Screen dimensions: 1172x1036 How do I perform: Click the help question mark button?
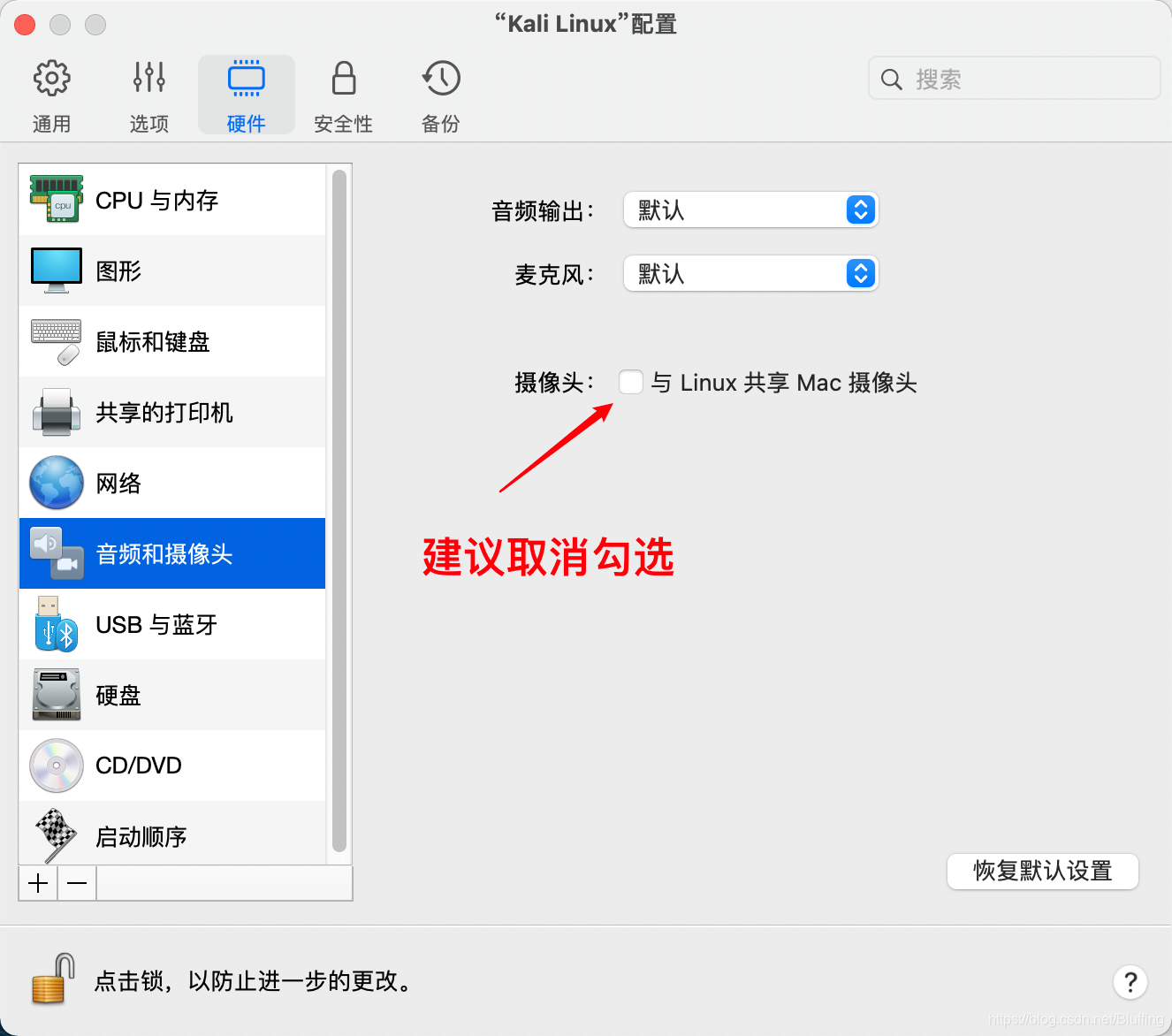tap(1130, 981)
